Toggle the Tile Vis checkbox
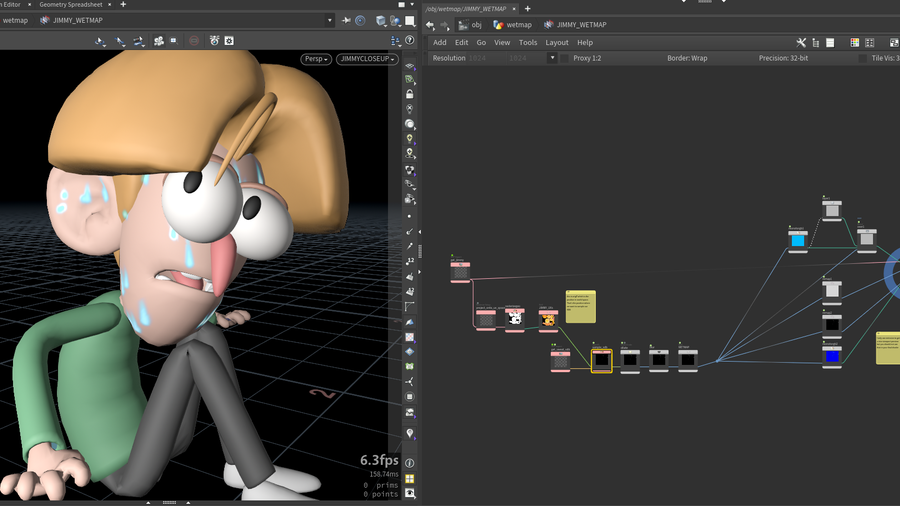Viewport: 900px width, 506px height. click(x=863, y=58)
